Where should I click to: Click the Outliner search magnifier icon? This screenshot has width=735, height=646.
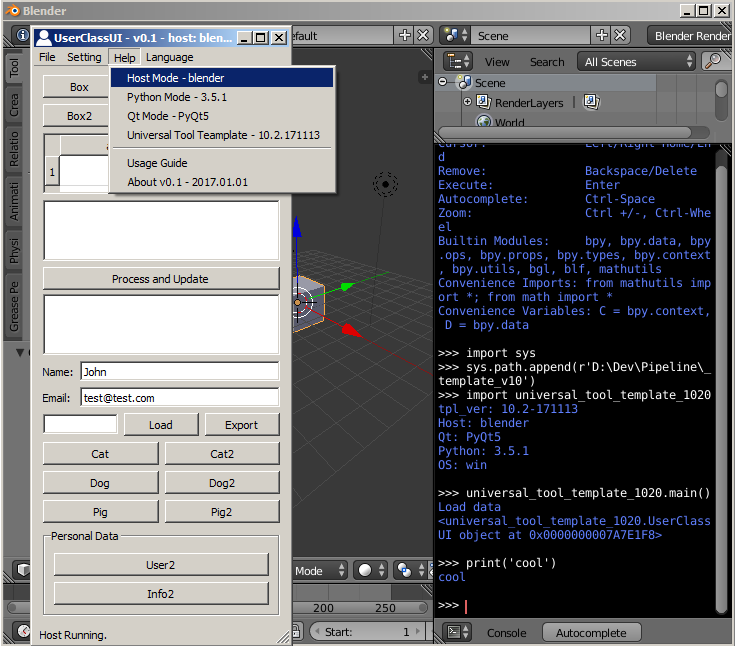tap(714, 61)
